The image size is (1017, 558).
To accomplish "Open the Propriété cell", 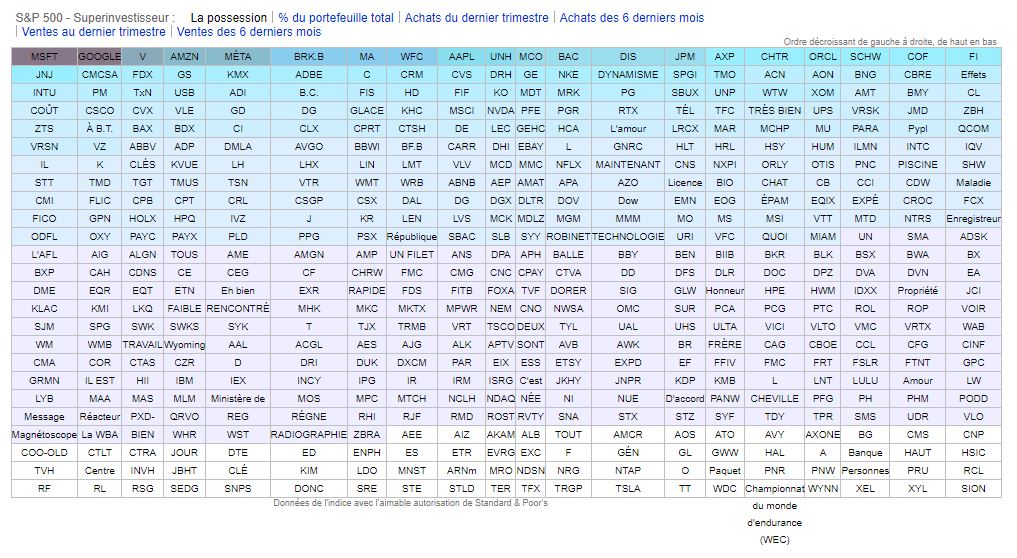I will pos(917,291).
